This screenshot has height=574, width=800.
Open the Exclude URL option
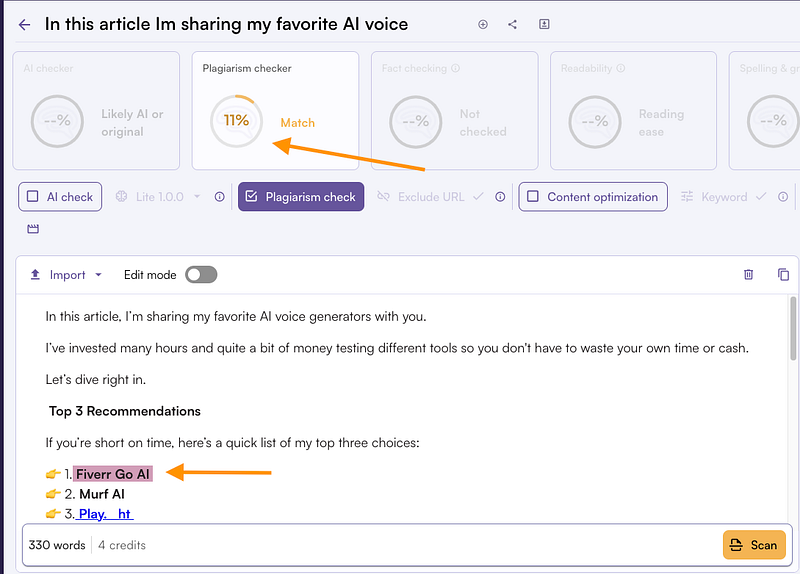(430, 197)
